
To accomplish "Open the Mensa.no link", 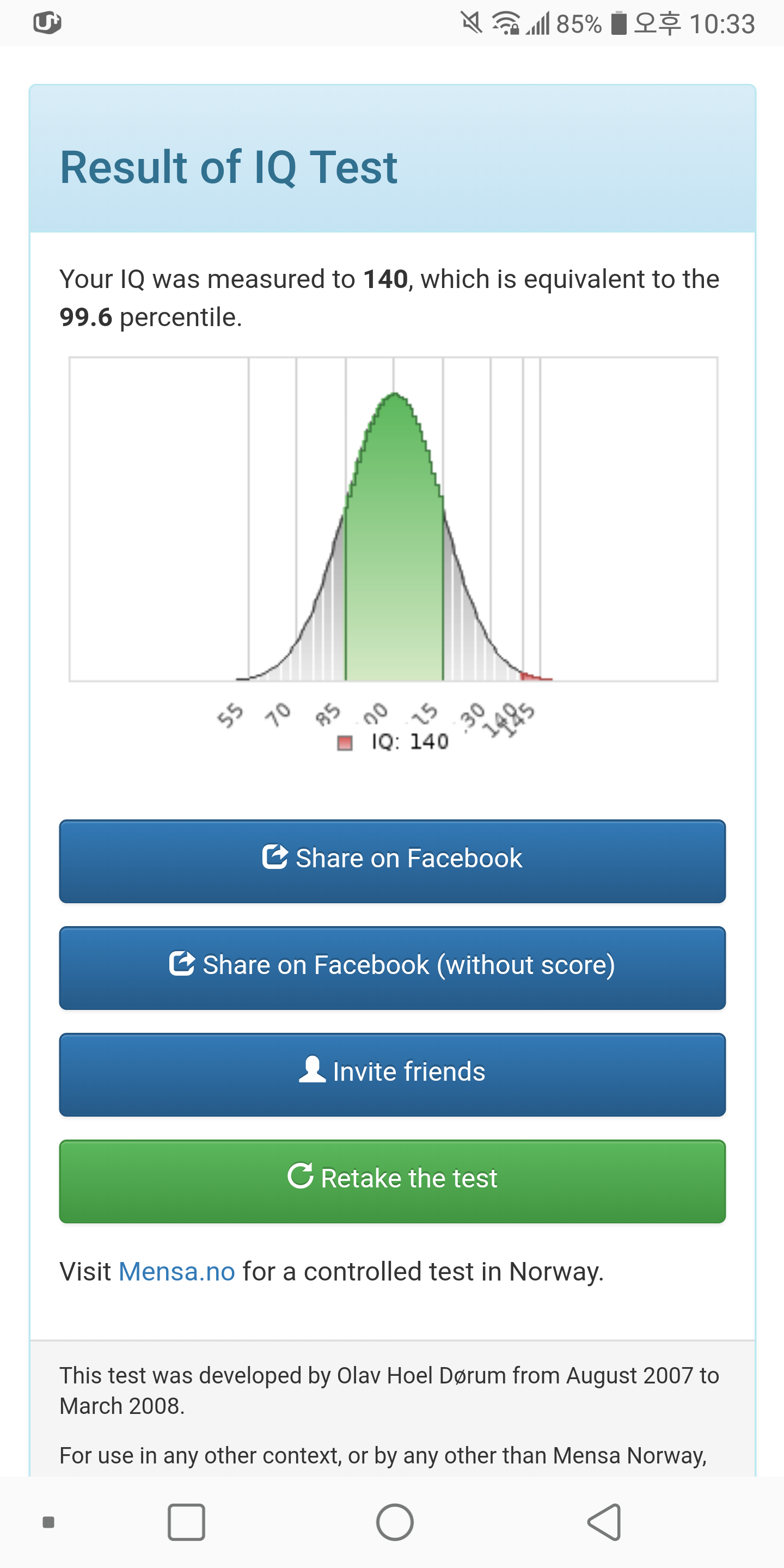I will point(176,1271).
